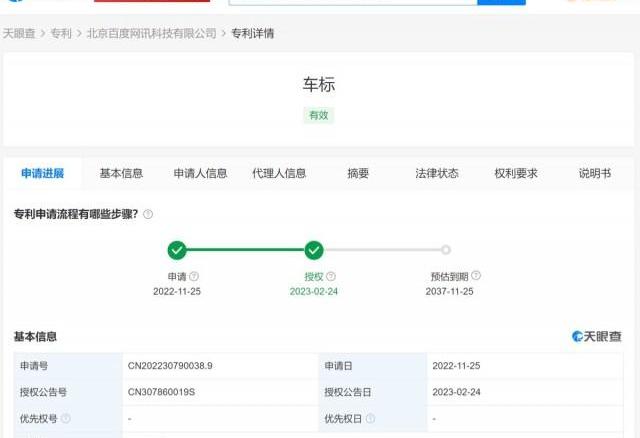Go to the 摘要 tab

pyautogui.click(x=358, y=173)
